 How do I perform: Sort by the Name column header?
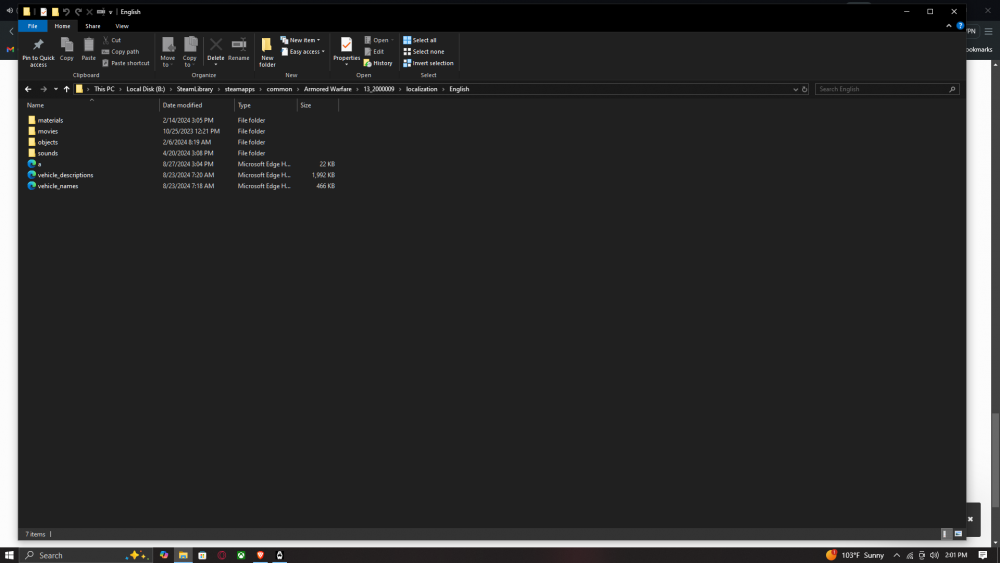pos(91,105)
